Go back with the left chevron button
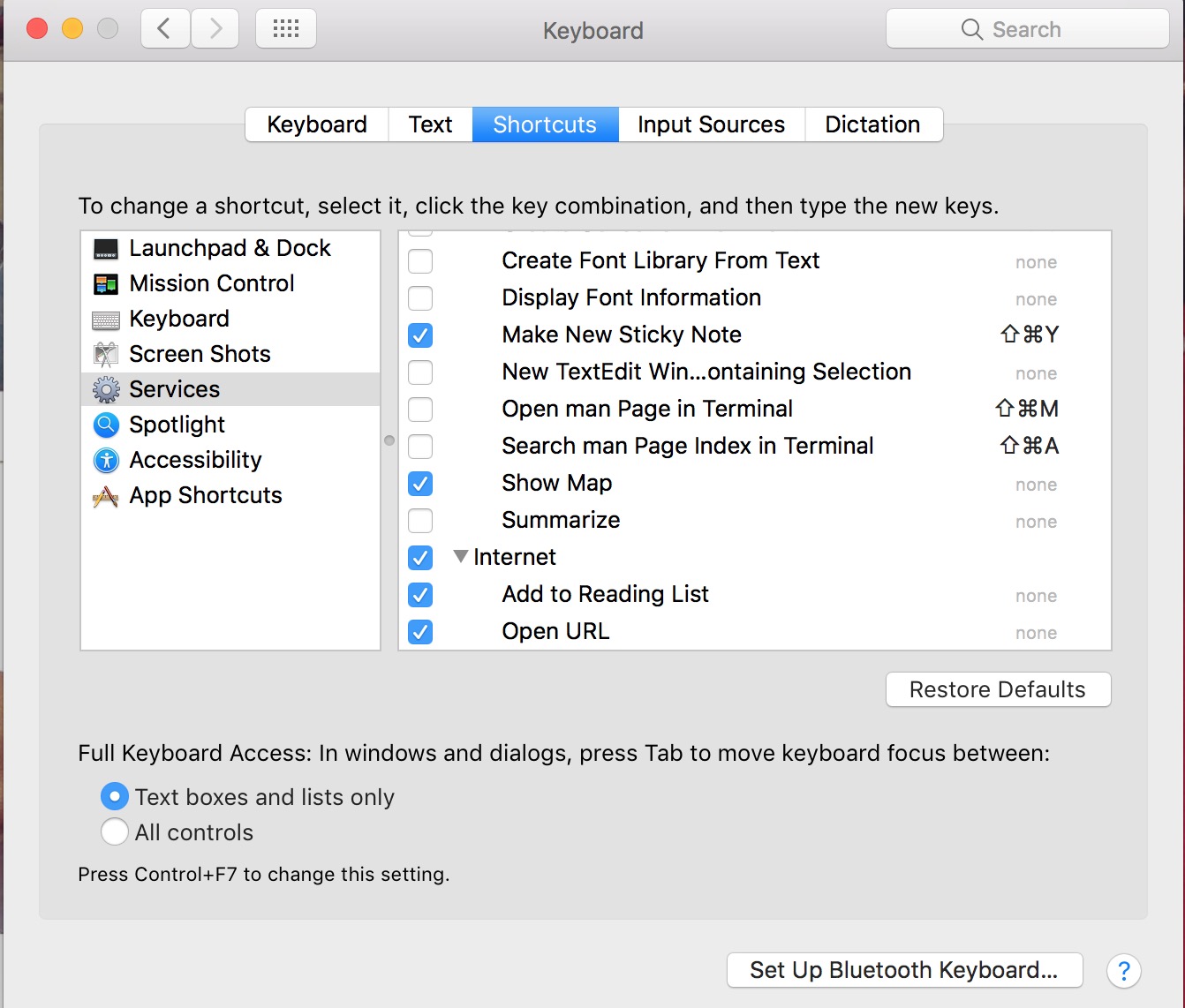Viewport: 1185px width, 1008px height. click(x=165, y=29)
